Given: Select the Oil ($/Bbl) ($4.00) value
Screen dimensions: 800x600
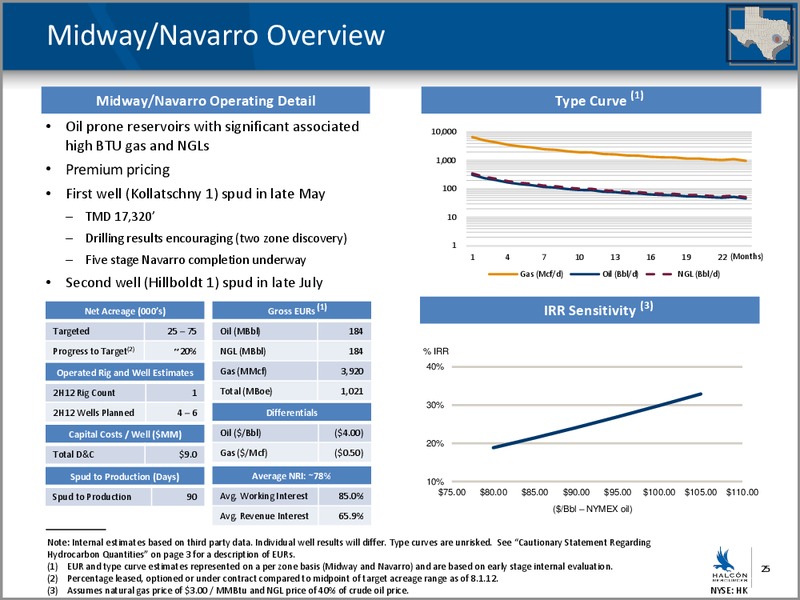Looking at the screenshot, I should click(x=345, y=433).
